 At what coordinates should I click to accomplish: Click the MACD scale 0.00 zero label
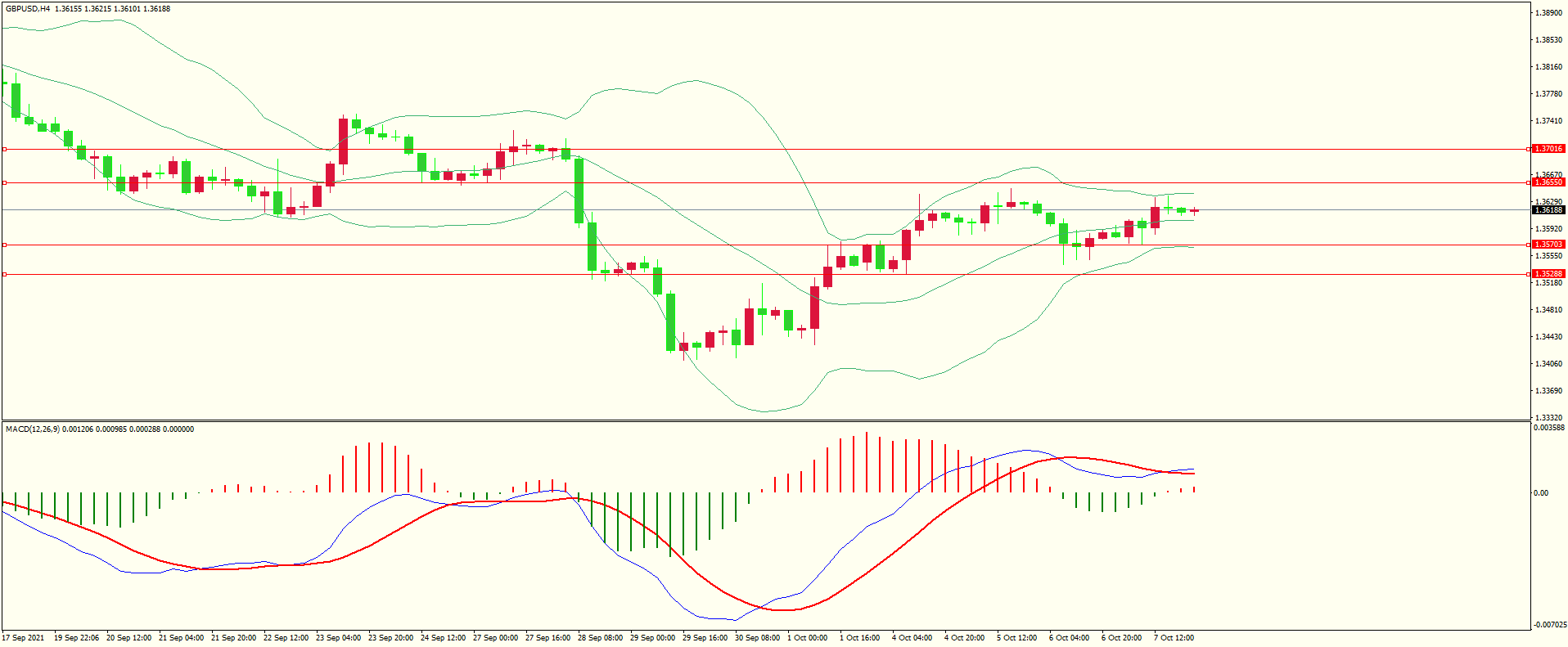1540,493
